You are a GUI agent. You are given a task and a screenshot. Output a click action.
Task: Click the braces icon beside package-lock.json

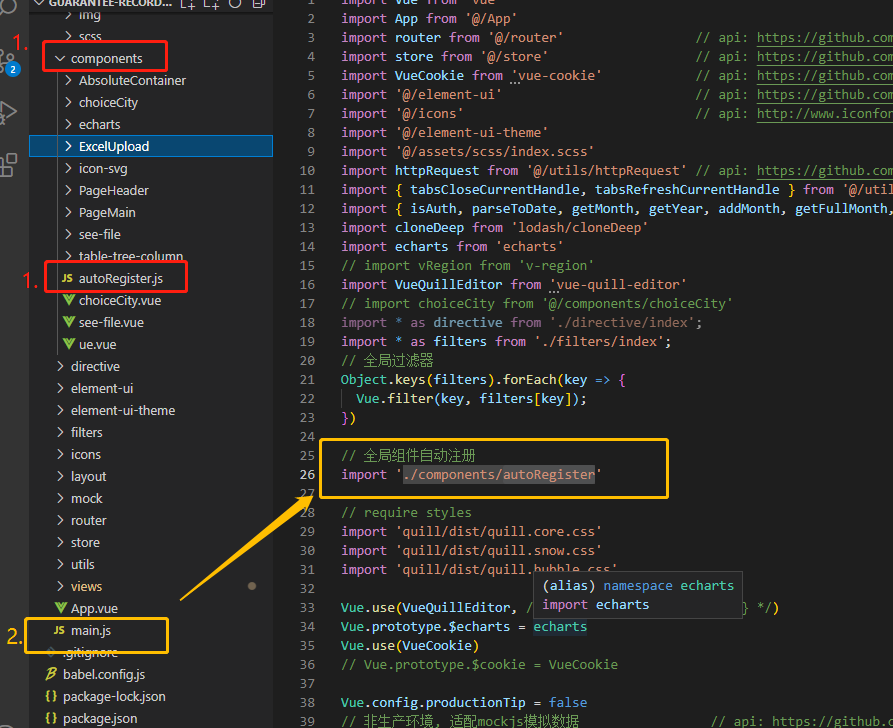point(51,696)
